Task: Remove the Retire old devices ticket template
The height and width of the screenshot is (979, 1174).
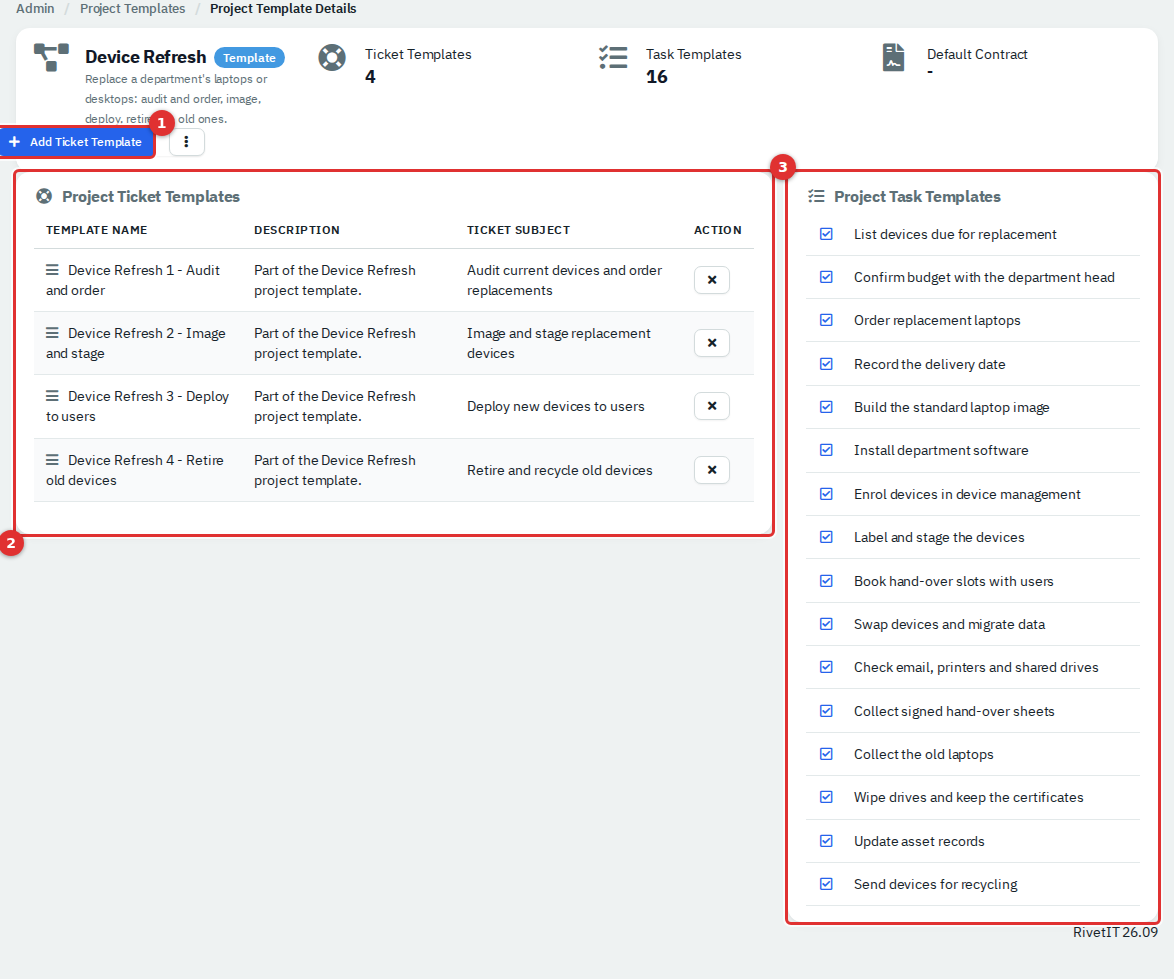Action: coord(712,470)
